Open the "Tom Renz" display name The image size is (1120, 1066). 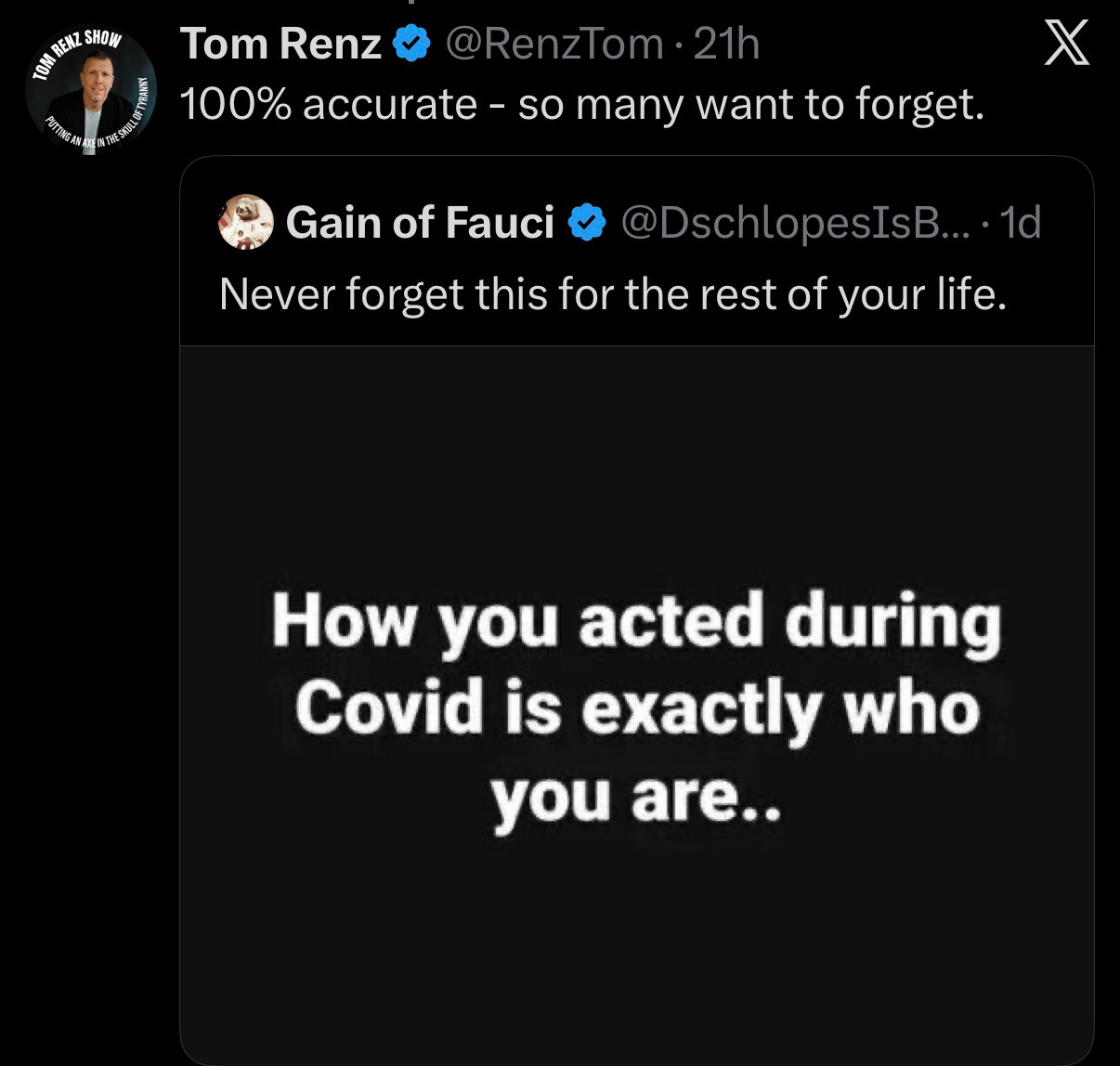coord(280,44)
